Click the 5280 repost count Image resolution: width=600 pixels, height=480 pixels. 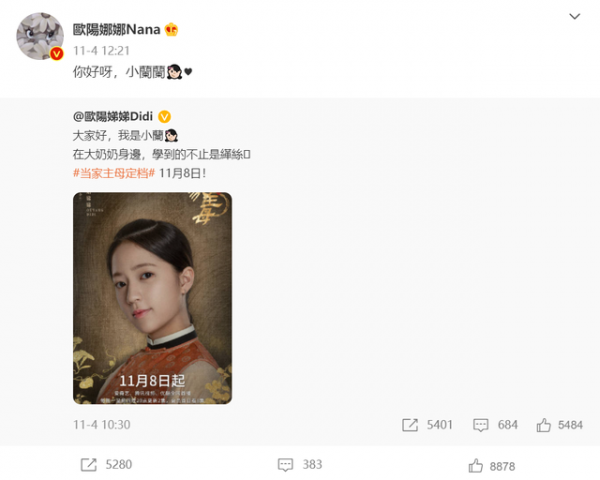[119, 465]
